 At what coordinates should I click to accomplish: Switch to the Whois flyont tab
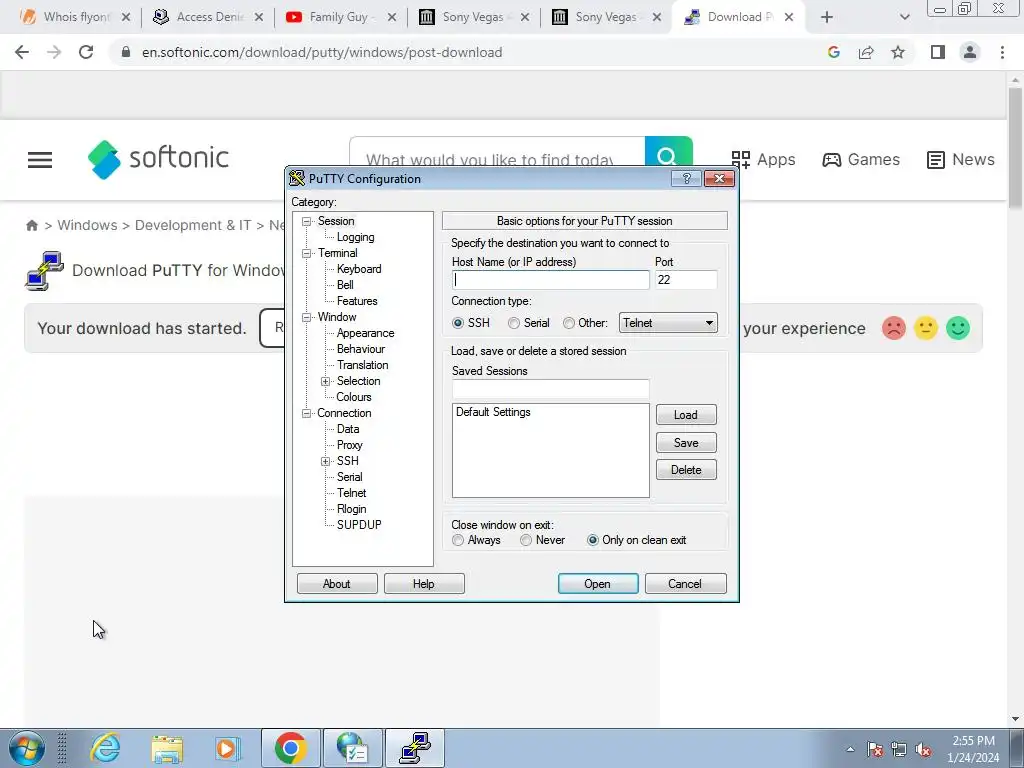pyautogui.click(x=74, y=17)
